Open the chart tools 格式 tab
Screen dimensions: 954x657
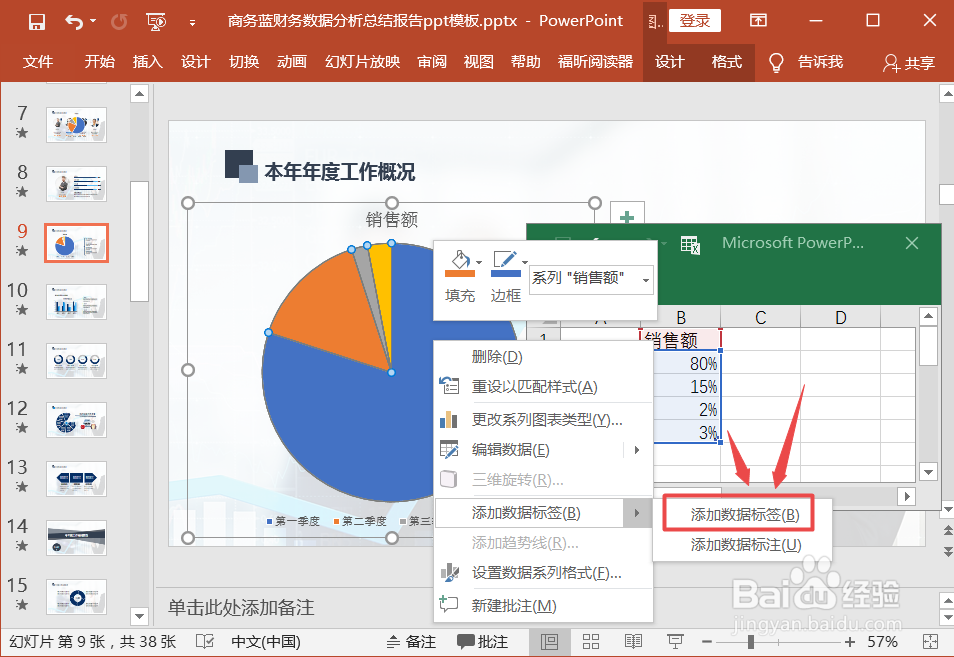(726, 61)
